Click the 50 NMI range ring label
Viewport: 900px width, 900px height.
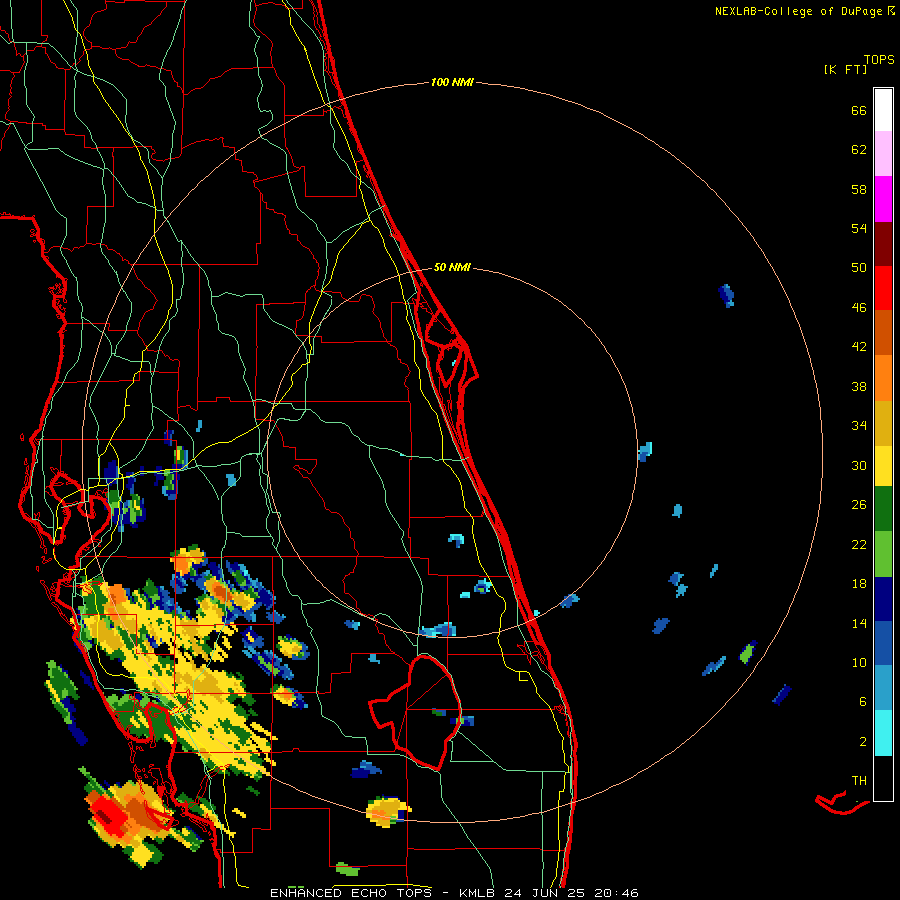[452, 267]
